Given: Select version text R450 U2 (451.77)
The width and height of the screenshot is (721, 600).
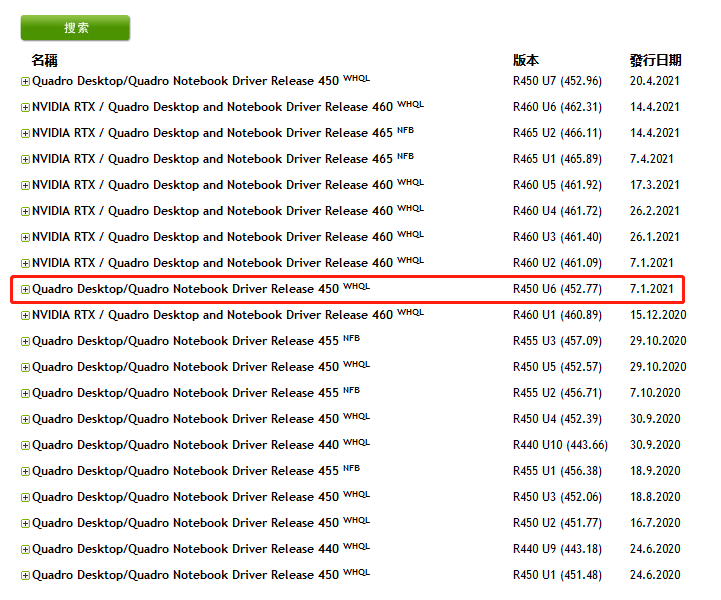Looking at the screenshot, I should click(x=557, y=523).
